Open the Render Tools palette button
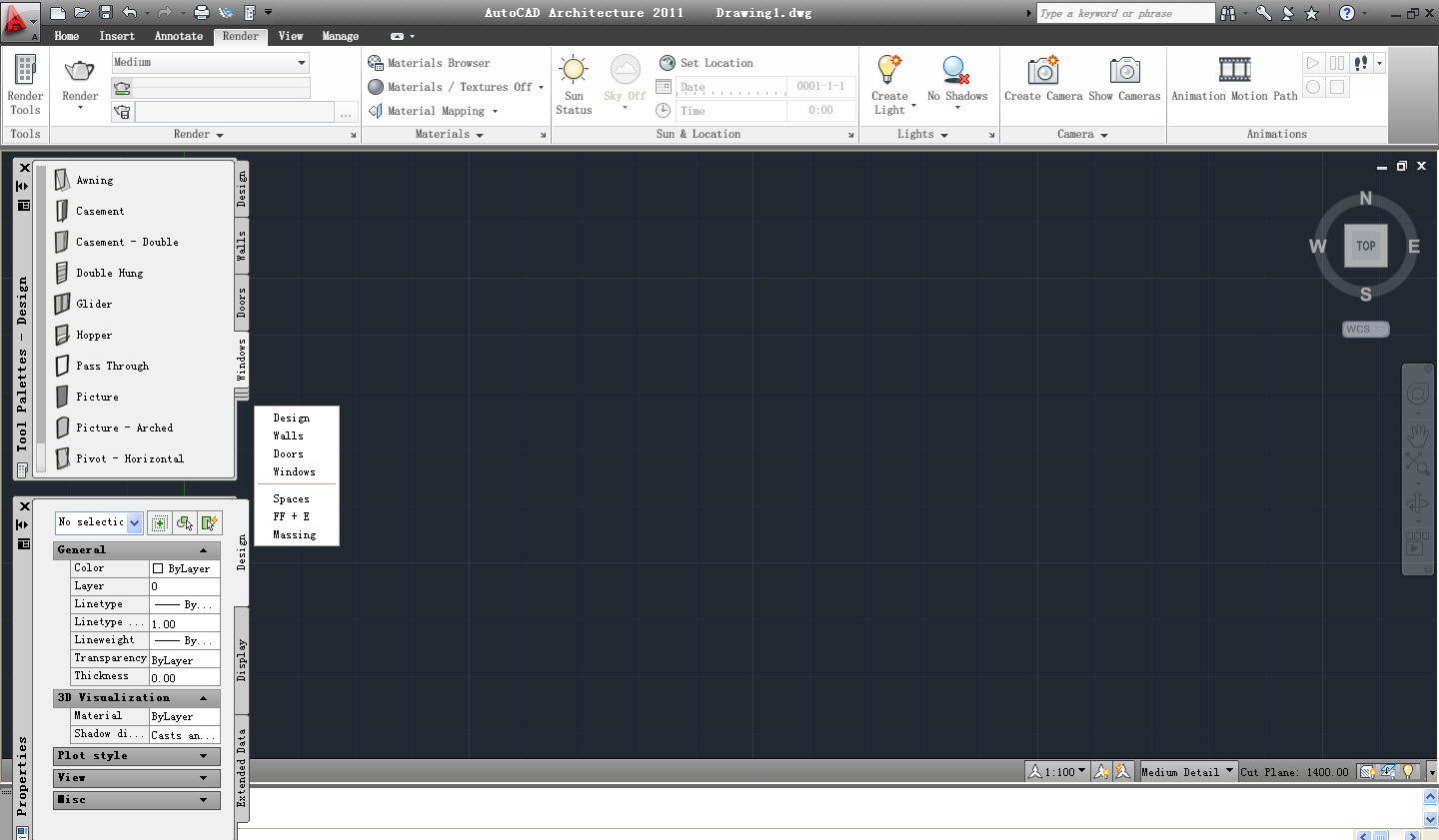Screen dimensions: 1439x840 pos(25,85)
